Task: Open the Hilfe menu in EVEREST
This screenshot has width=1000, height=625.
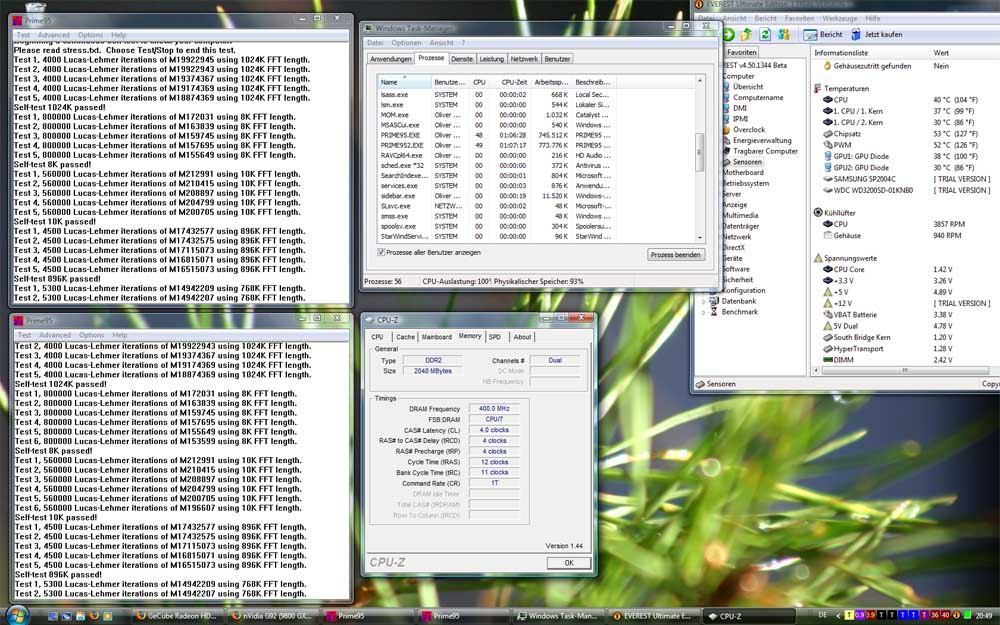Action: tap(873, 18)
